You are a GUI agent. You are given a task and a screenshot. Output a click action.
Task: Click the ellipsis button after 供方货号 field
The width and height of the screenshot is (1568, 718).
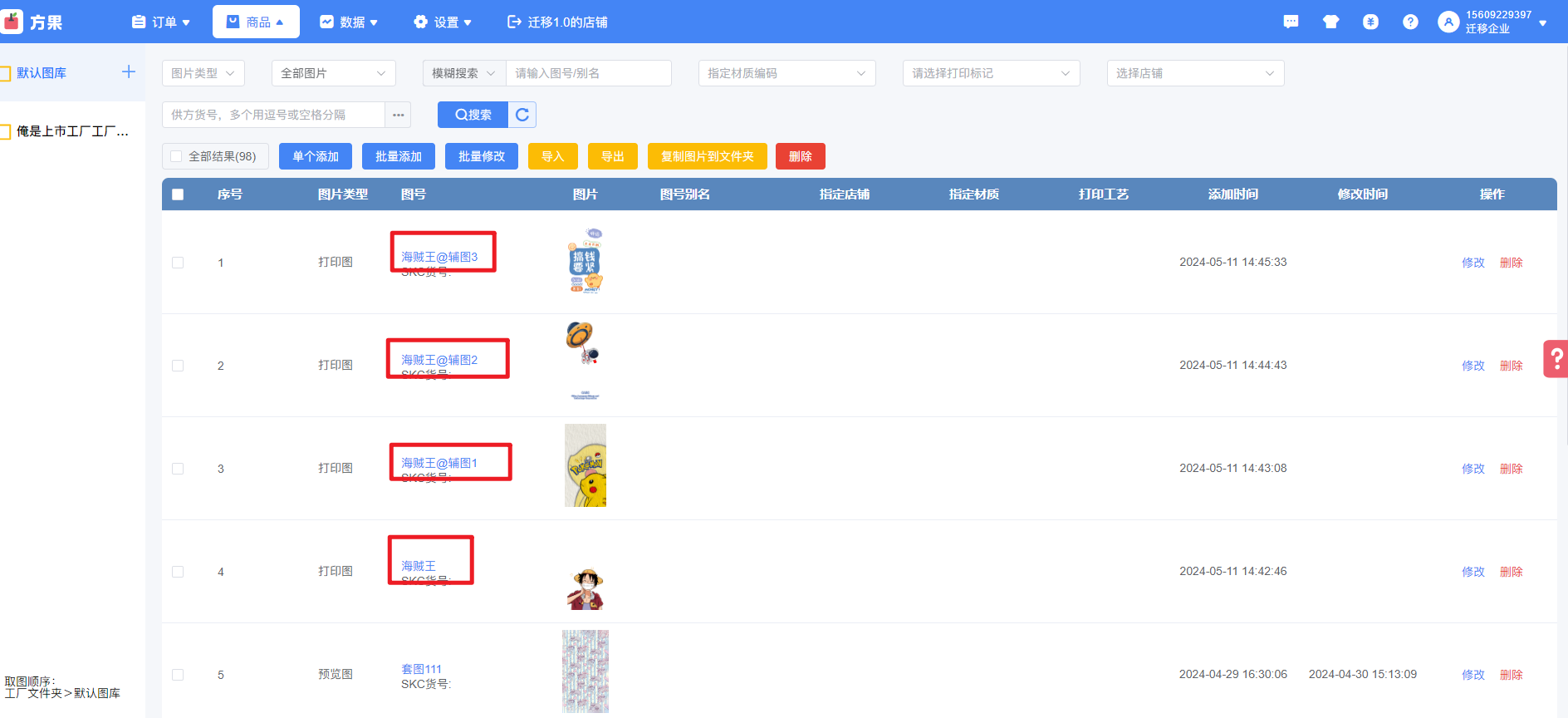tap(399, 115)
